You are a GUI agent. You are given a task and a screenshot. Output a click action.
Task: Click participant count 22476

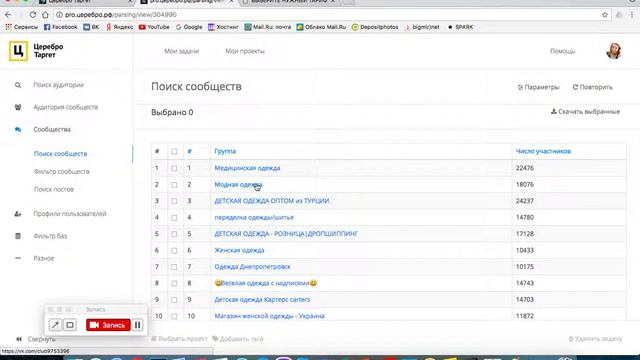[x=524, y=168]
